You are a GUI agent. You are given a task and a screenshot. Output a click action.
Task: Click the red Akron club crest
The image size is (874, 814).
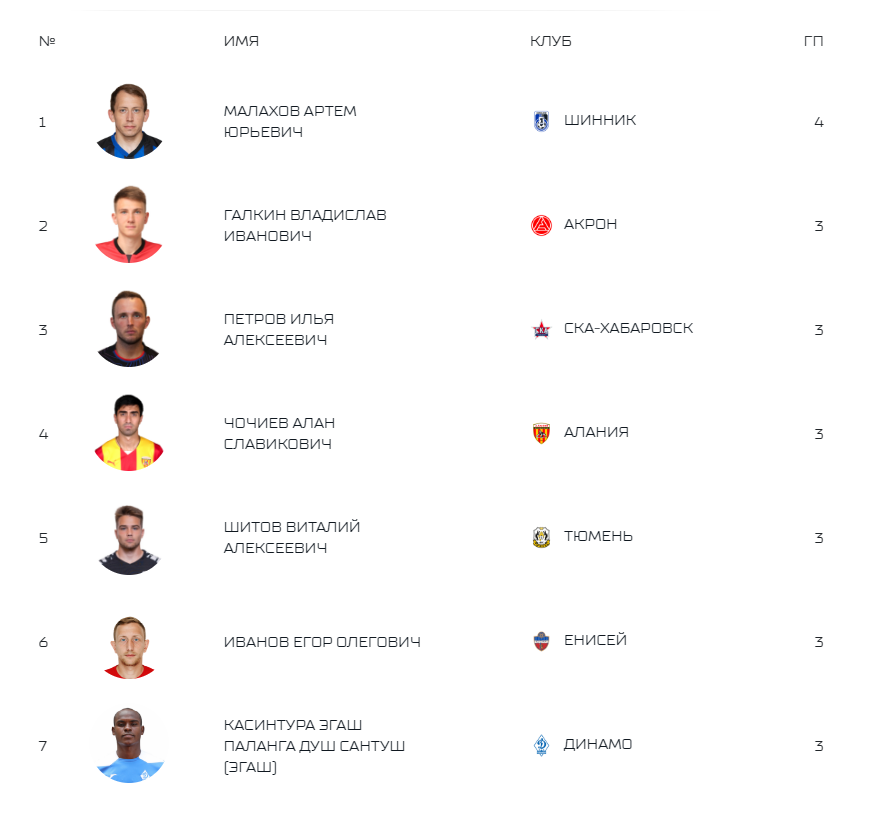(541, 225)
